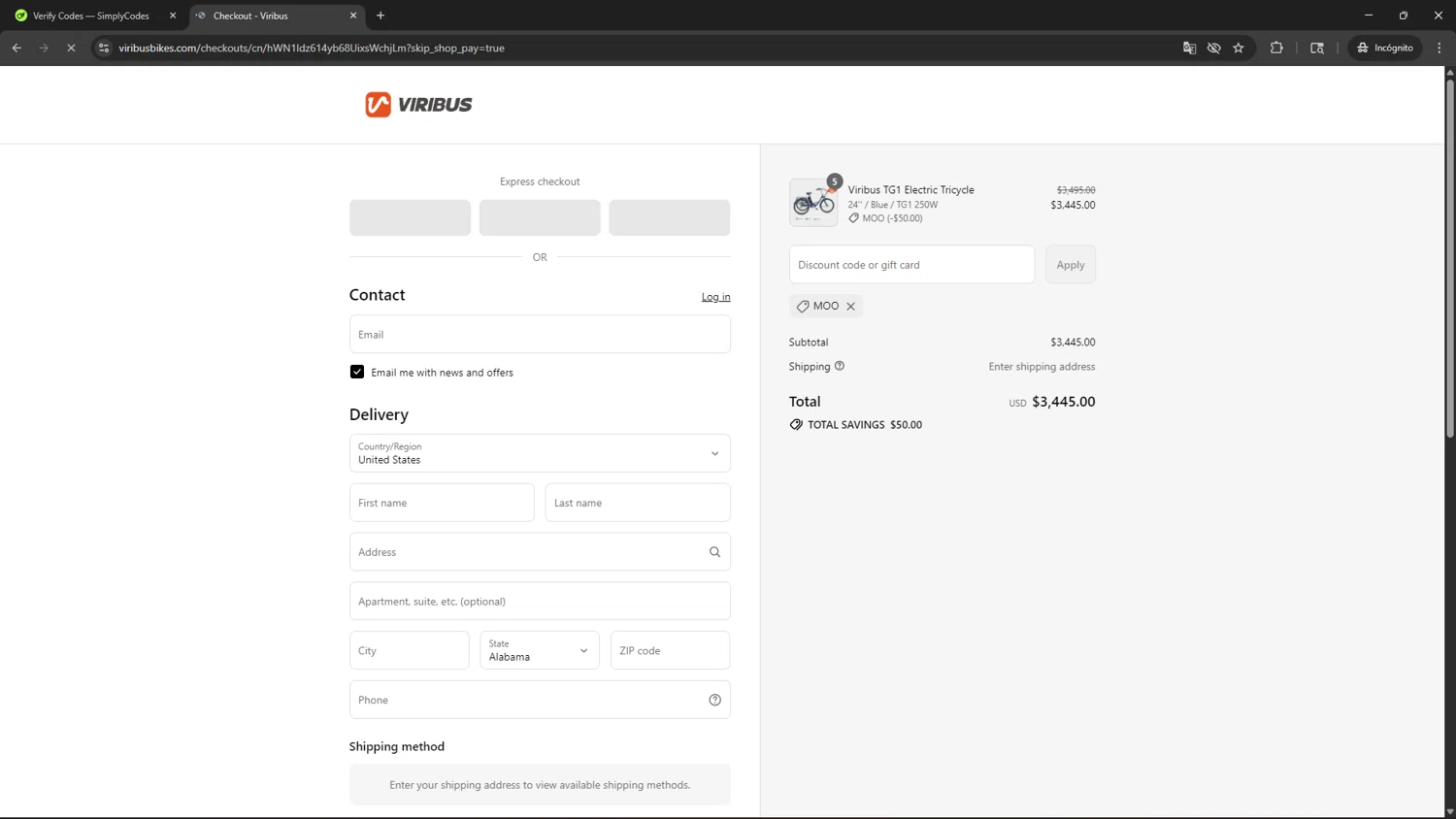Click the Enter shipping address text

(1042, 367)
